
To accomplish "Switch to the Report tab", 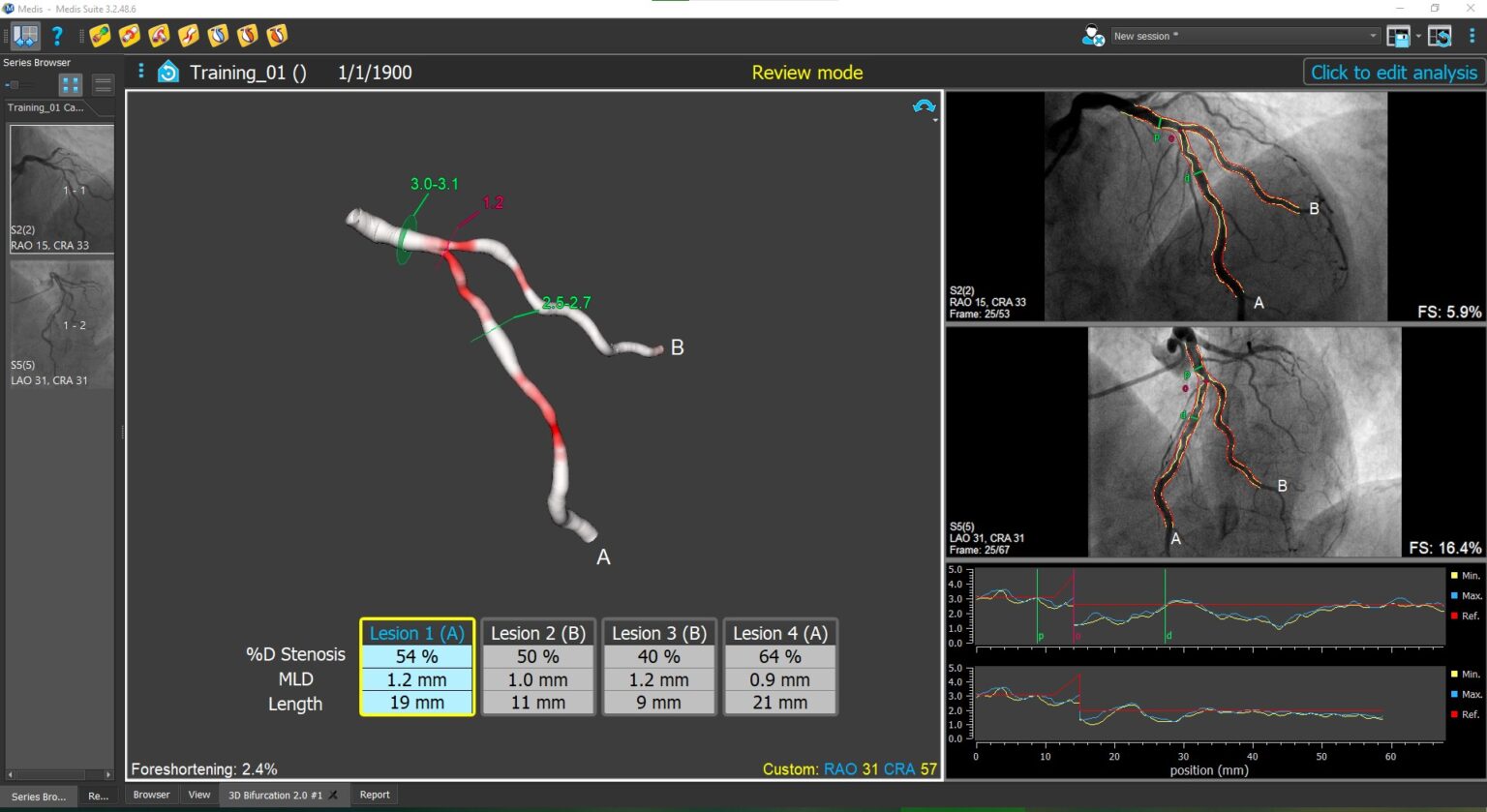I will click(x=375, y=795).
